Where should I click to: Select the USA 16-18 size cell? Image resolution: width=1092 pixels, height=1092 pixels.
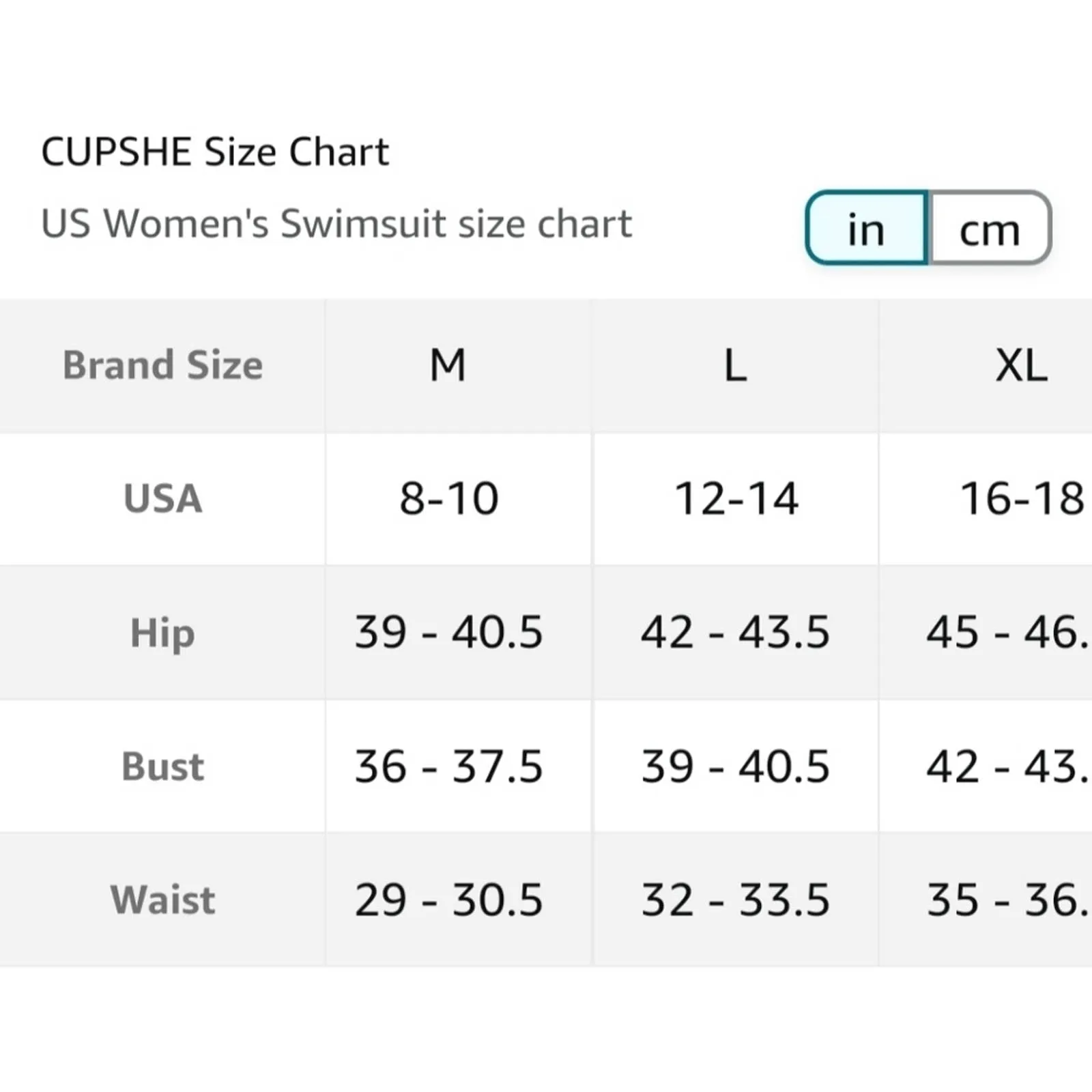[x=1022, y=498]
